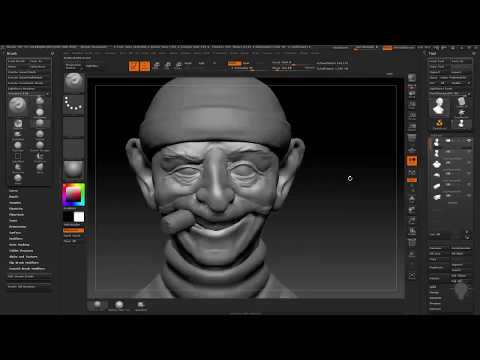Choose the crescent-shaped brush icon in Brush palette
The image size is (480, 360).
coord(40,157)
